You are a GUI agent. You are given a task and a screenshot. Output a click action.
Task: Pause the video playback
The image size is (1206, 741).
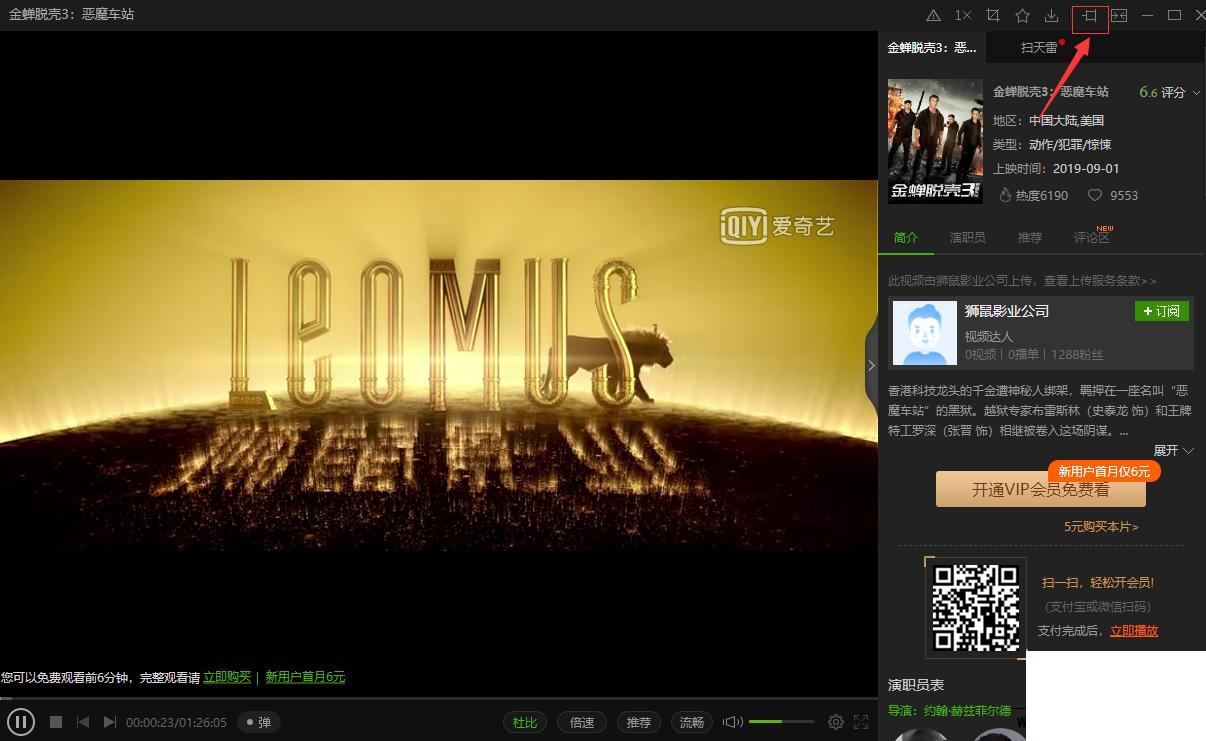coord(21,722)
